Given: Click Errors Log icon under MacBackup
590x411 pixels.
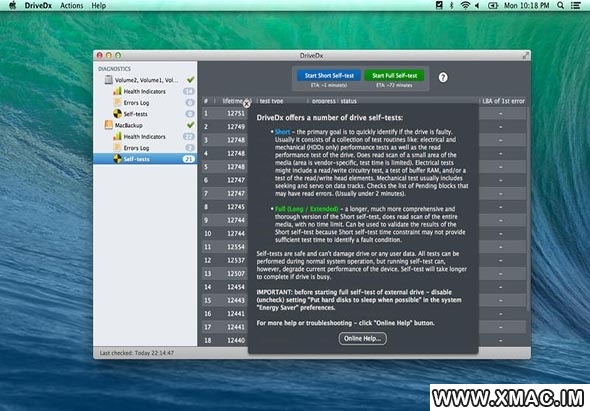Looking at the screenshot, I should pos(117,148).
